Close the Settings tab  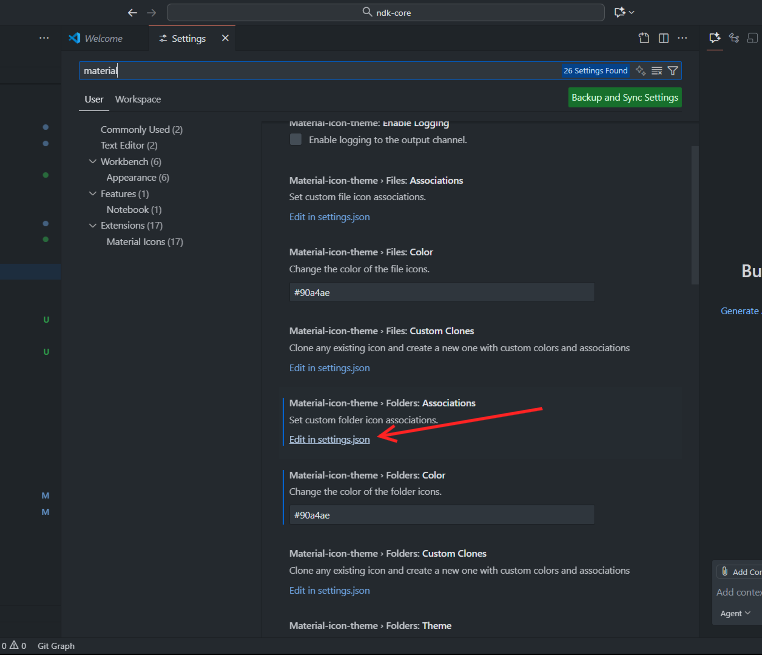pyautogui.click(x=225, y=38)
